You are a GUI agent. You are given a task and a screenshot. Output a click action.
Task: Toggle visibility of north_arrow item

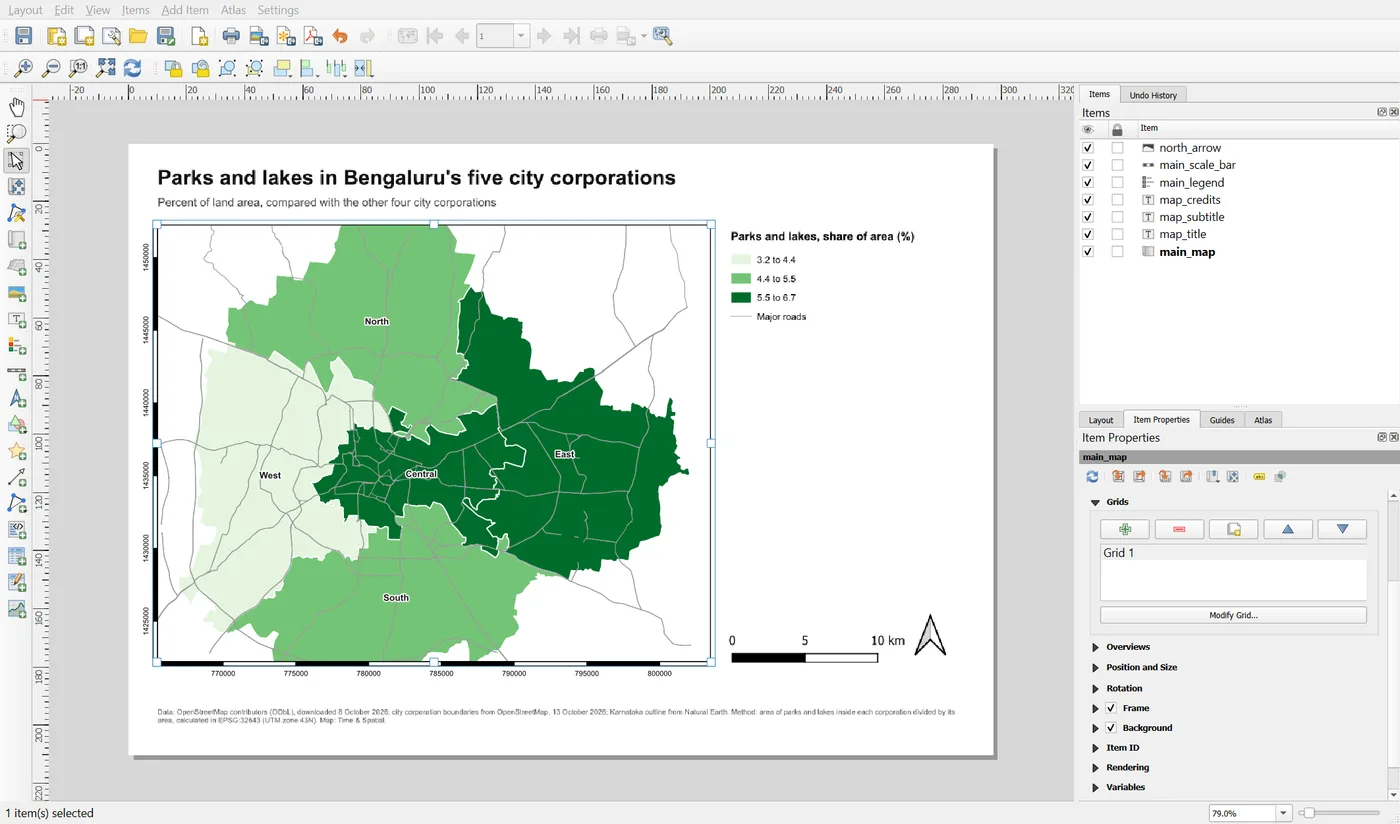click(1088, 148)
